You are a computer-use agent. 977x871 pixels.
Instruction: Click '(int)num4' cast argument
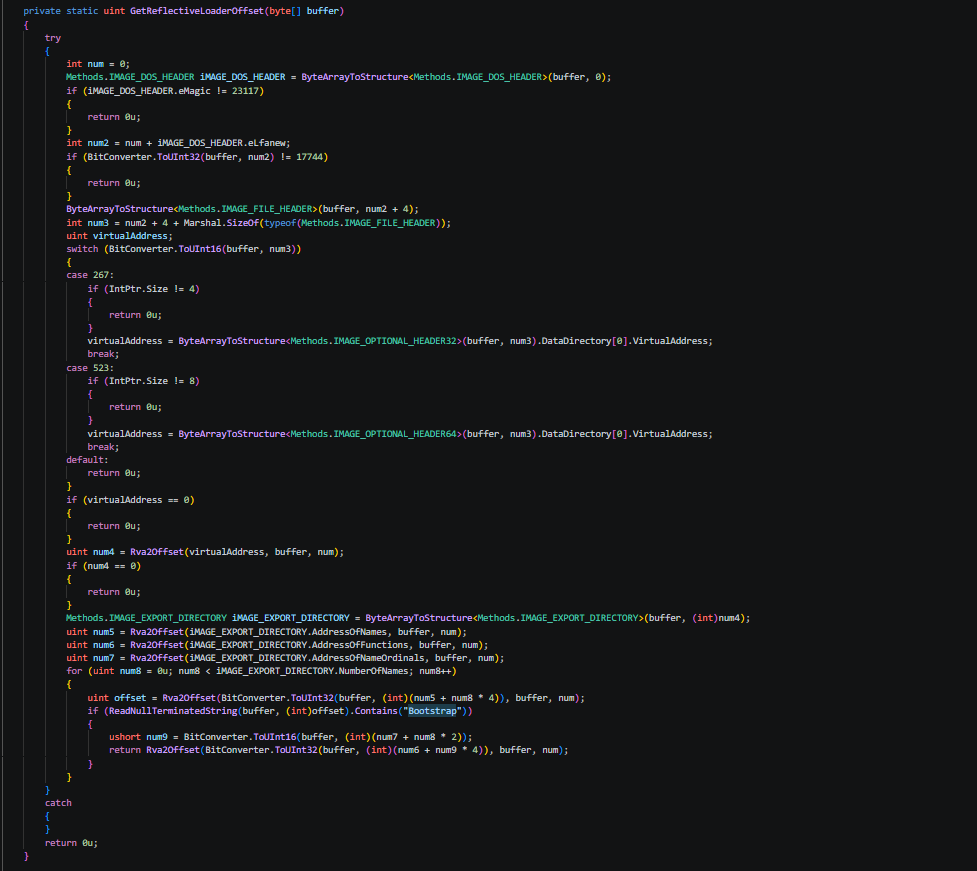coord(718,619)
